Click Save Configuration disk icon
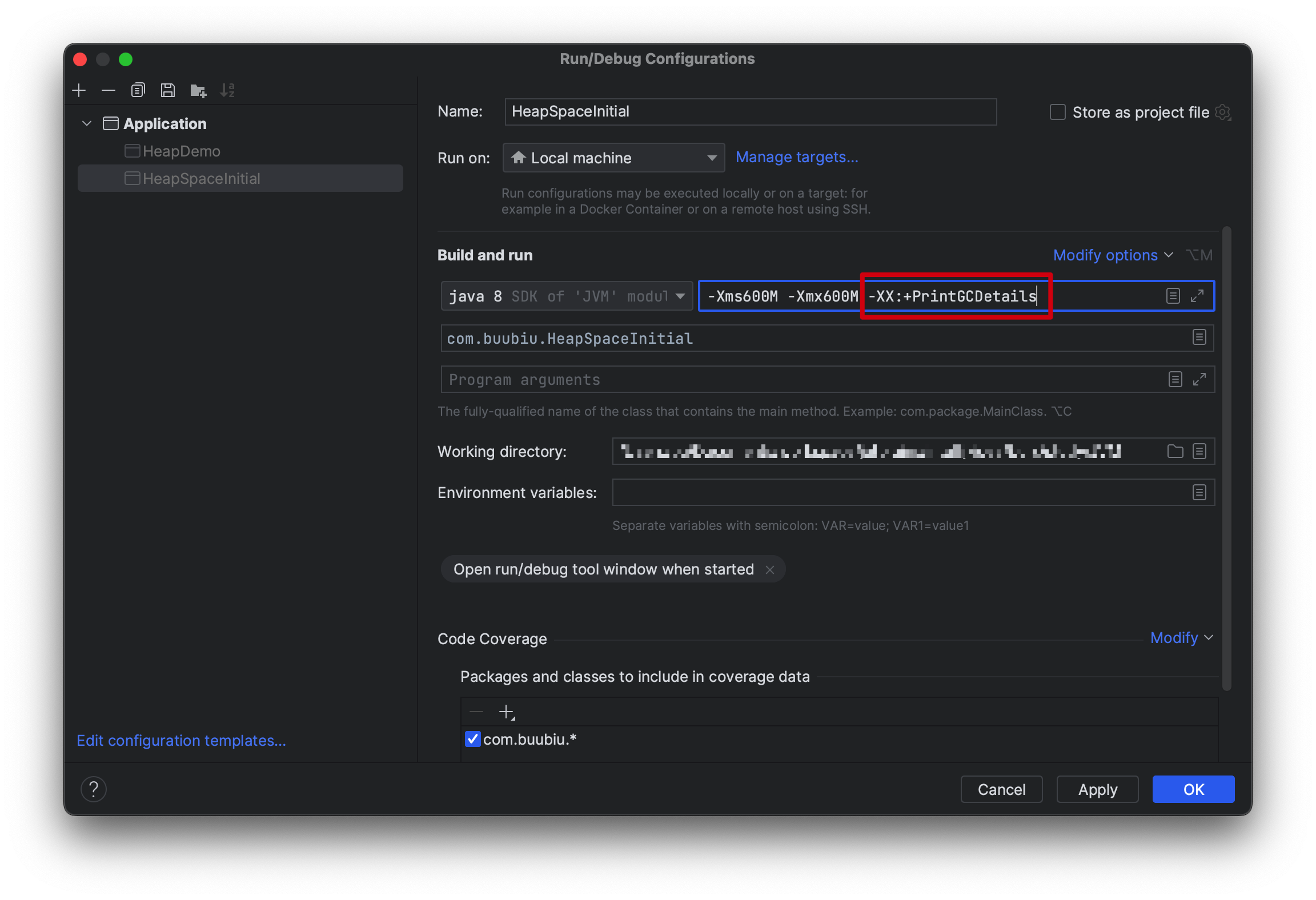 tap(167, 90)
